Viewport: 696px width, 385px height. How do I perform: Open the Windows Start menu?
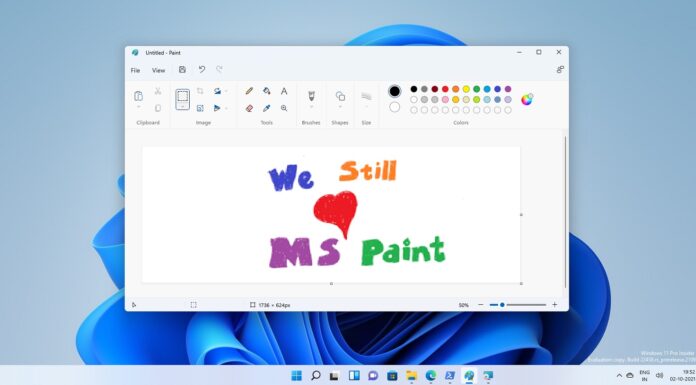297,376
